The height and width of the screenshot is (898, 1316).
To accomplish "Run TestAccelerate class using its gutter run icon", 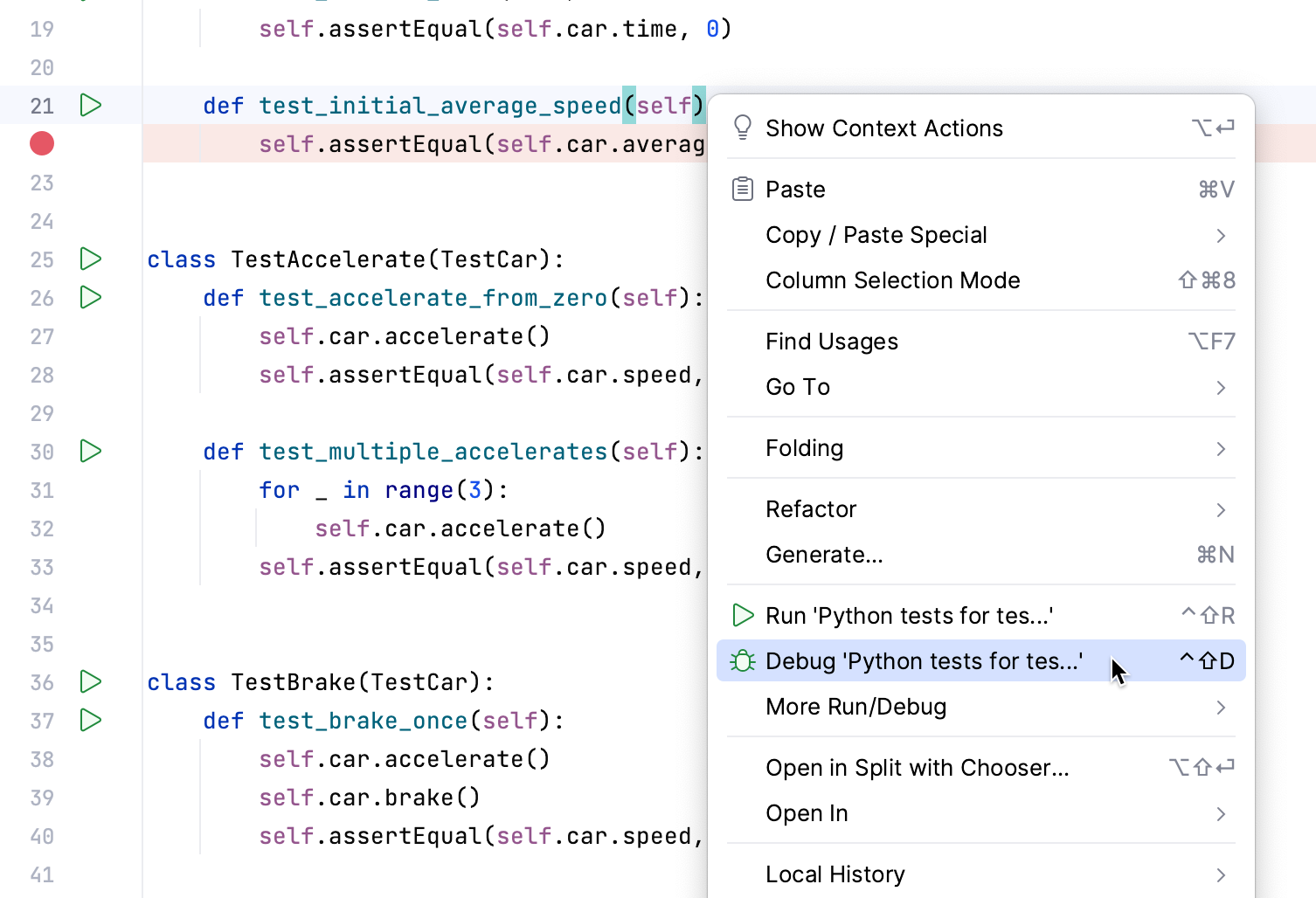I will (90, 259).
